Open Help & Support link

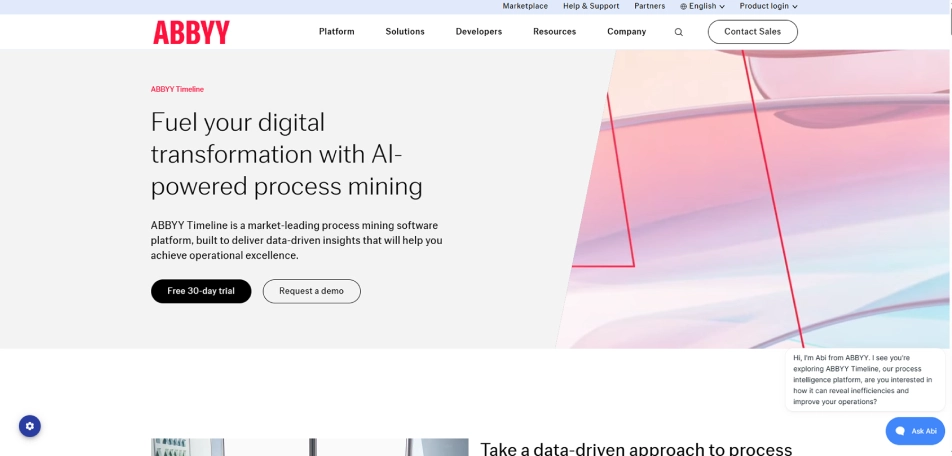591,6
